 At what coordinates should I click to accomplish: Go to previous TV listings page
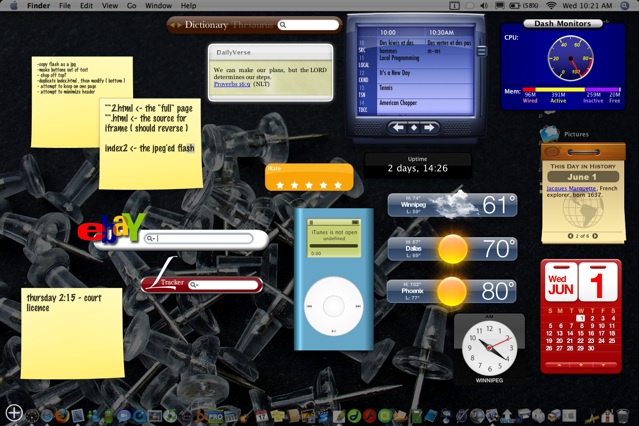[x=398, y=128]
